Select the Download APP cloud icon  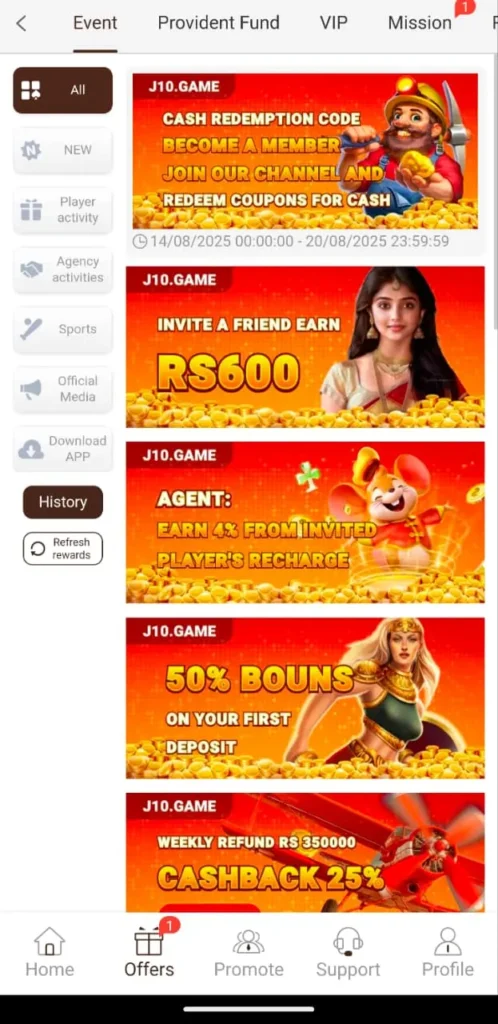(31, 449)
